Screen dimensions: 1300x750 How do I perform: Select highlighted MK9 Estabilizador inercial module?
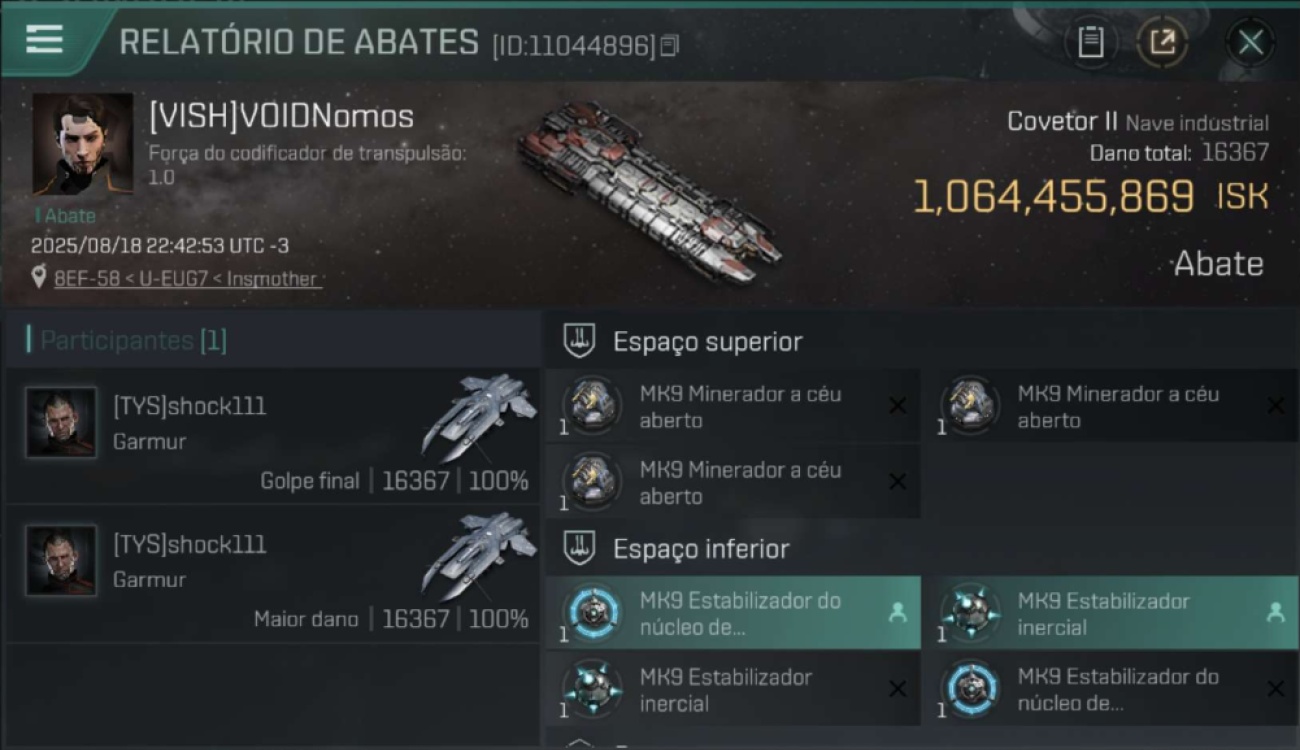coord(1111,613)
